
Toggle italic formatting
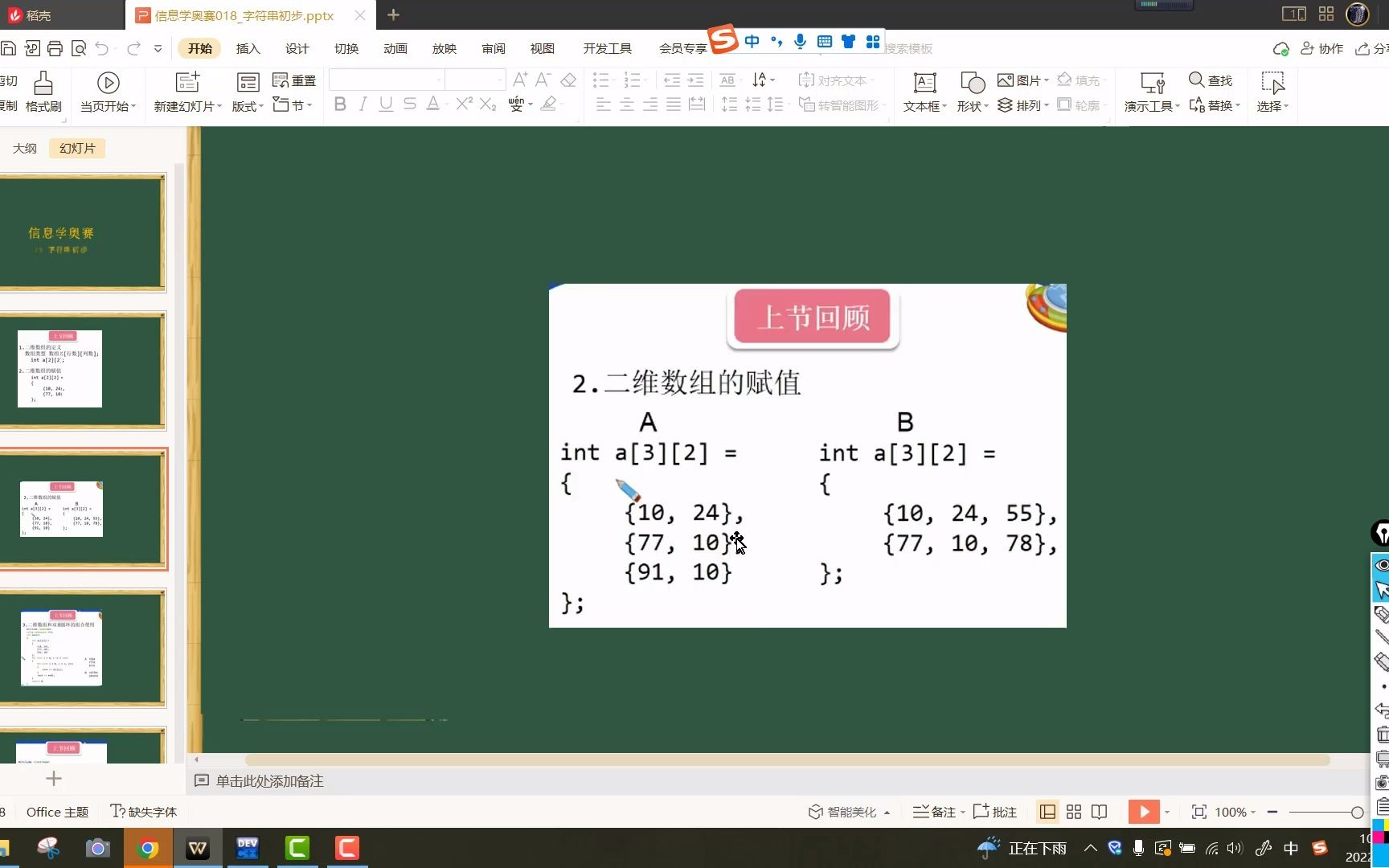tap(363, 104)
